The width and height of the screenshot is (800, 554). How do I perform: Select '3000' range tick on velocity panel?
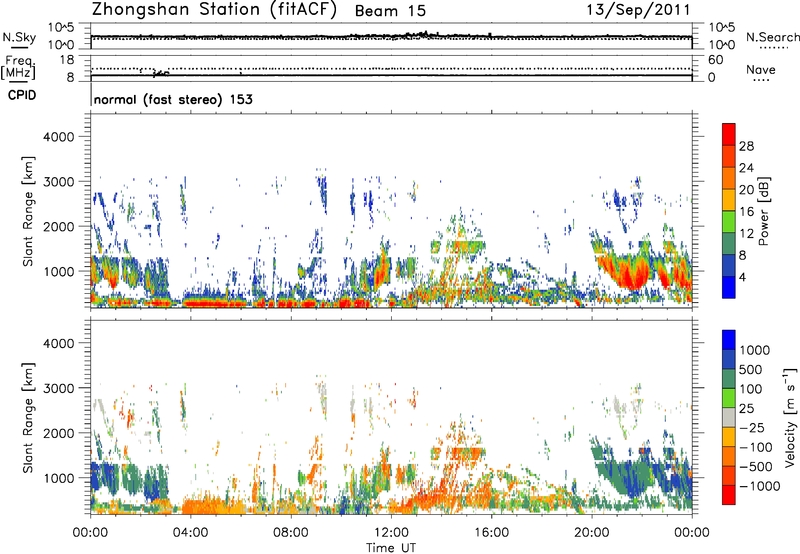[59, 388]
